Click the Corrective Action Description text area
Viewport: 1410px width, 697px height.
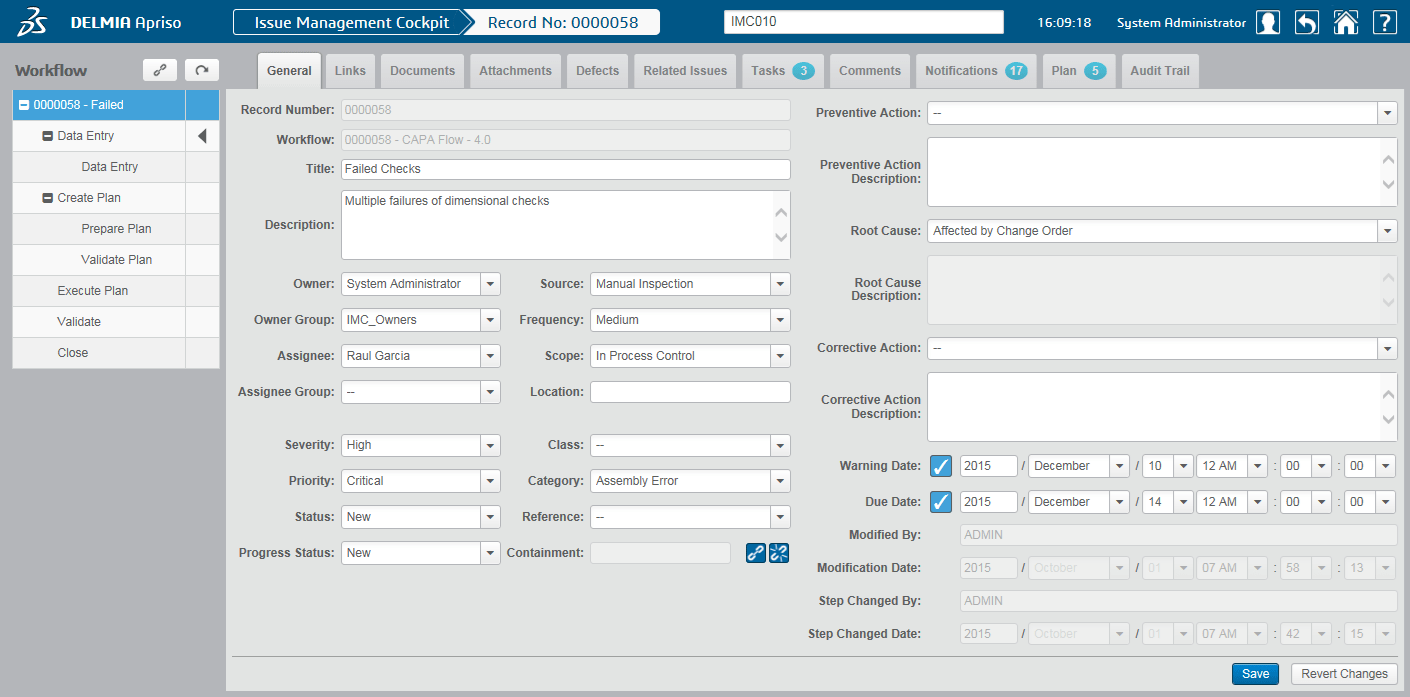point(1162,407)
